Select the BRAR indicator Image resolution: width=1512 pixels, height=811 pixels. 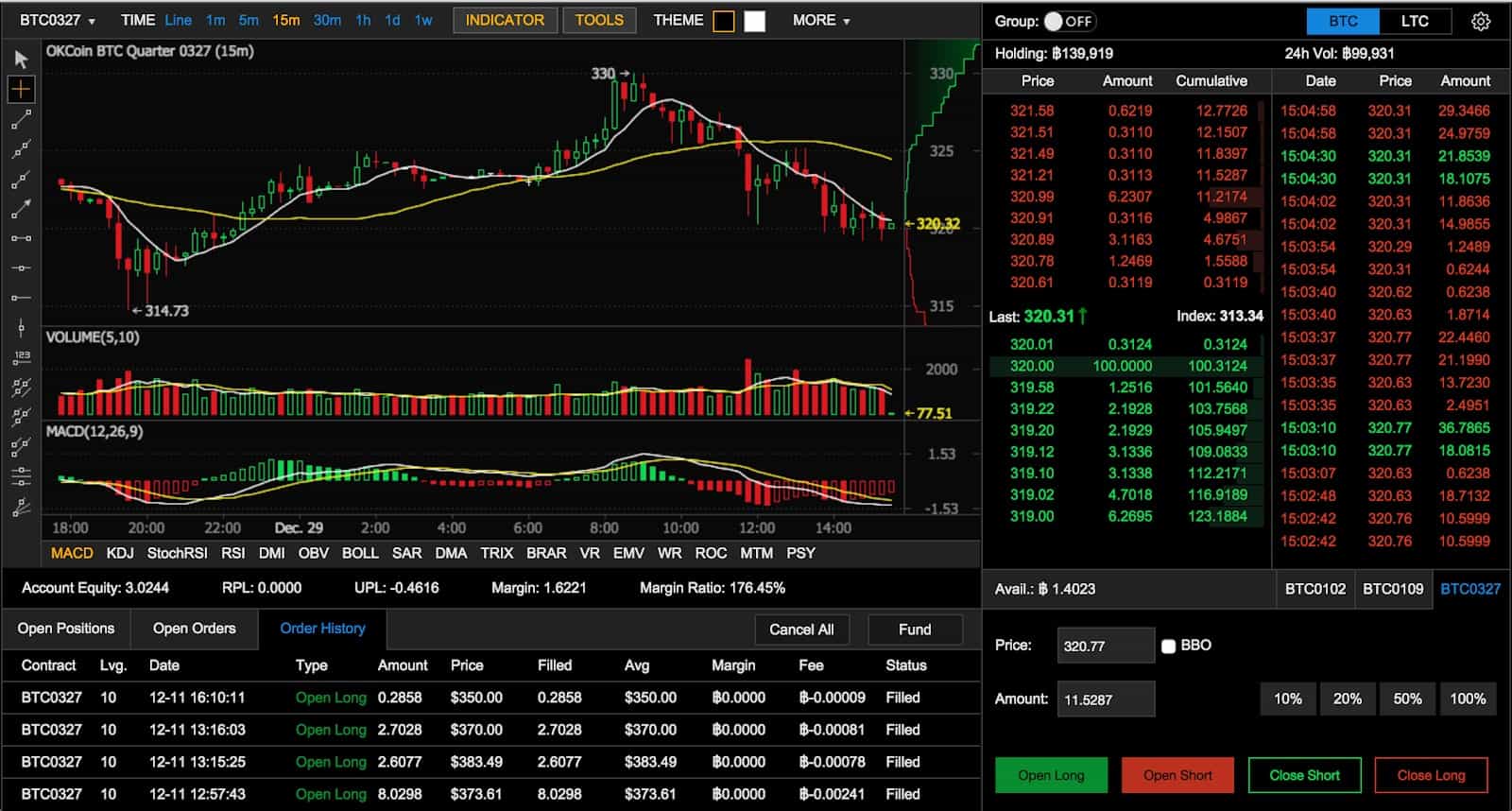pyautogui.click(x=546, y=553)
